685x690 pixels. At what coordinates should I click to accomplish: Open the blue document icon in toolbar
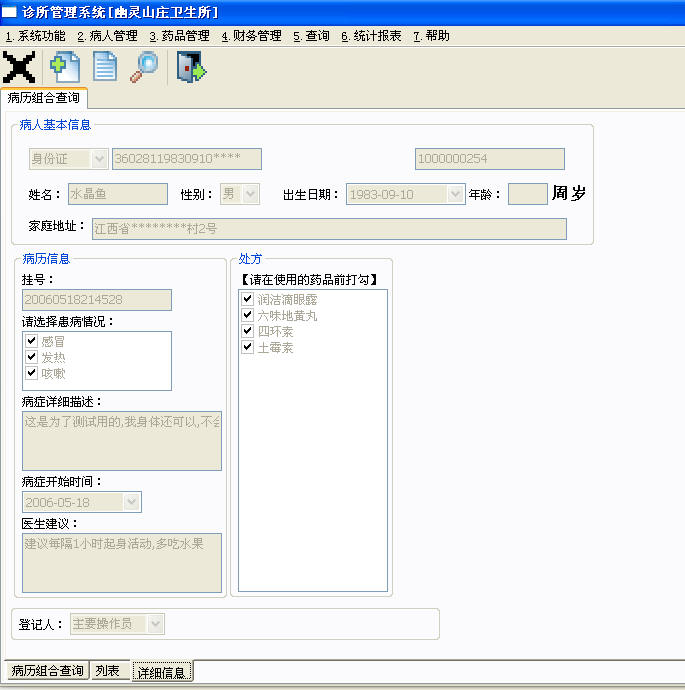[x=105, y=66]
